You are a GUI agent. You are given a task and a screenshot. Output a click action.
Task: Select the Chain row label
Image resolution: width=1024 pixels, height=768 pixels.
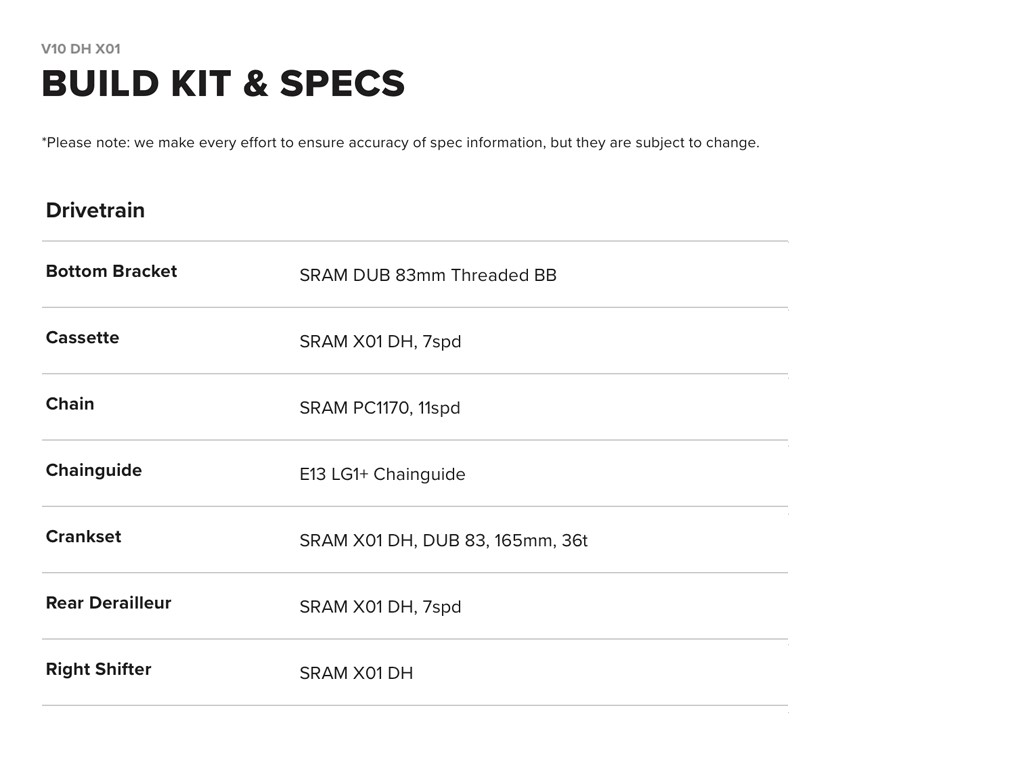coord(70,404)
